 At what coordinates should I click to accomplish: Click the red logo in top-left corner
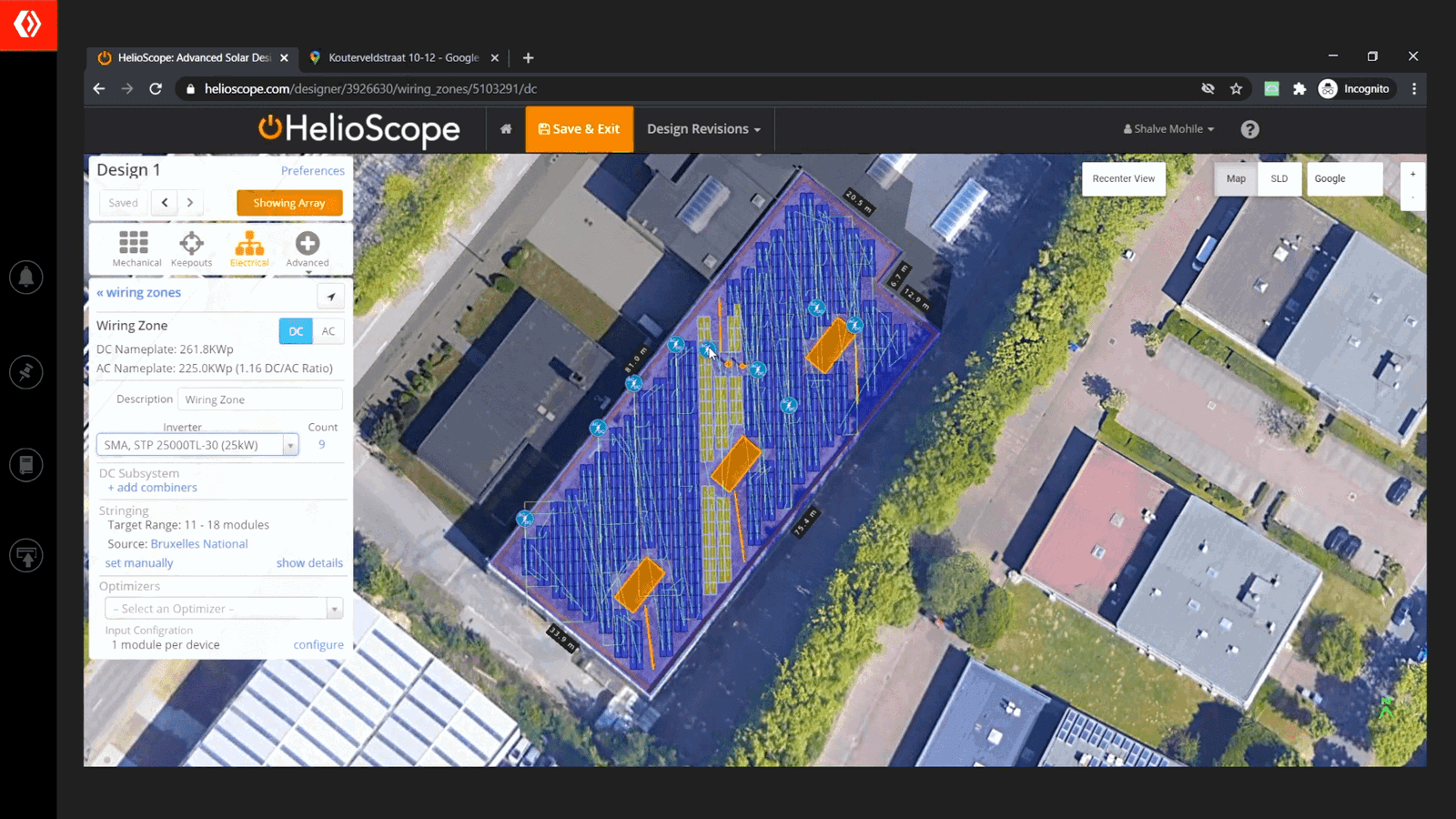point(28,25)
